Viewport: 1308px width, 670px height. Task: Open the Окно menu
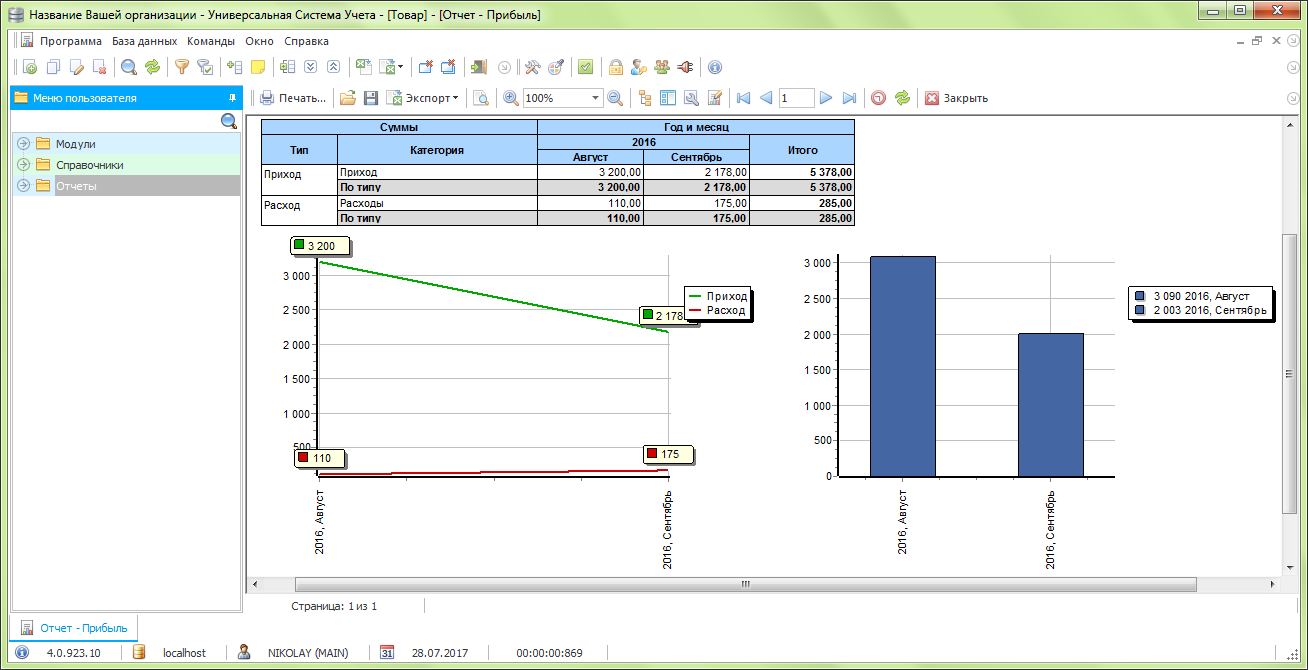pyautogui.click(x=259, y=41)
